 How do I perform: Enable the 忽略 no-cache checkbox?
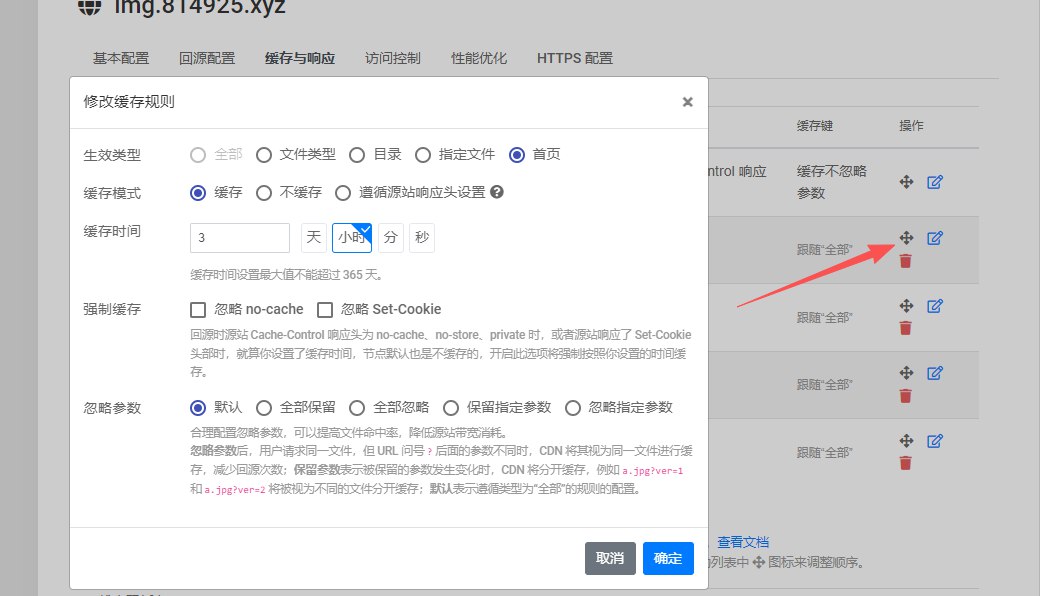click(x=198, y=310)
